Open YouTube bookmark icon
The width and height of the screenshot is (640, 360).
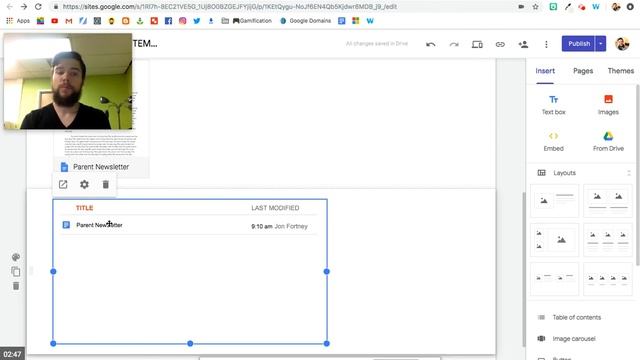(55, 21)
